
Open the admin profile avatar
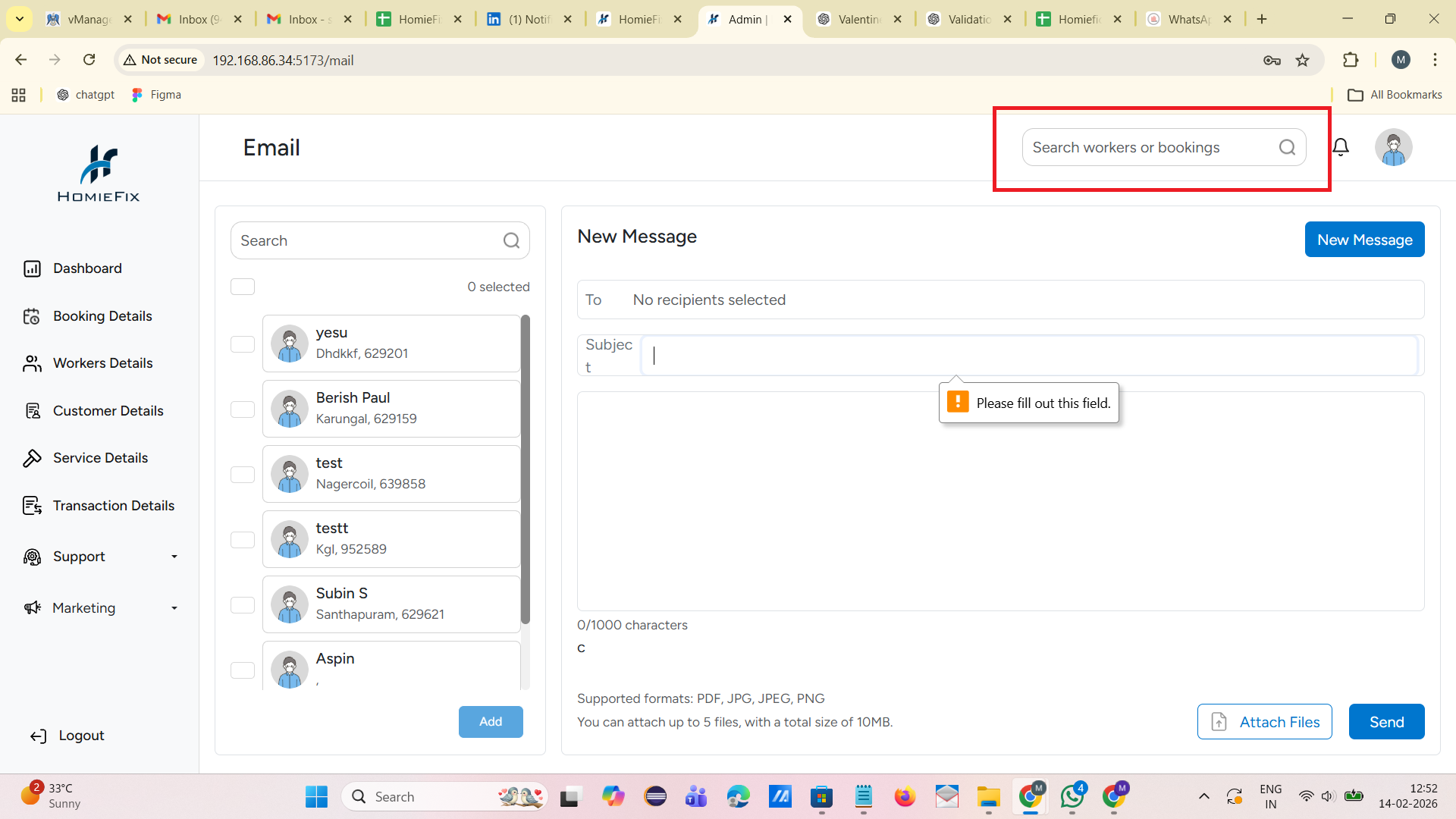[x=1393, y=147]
